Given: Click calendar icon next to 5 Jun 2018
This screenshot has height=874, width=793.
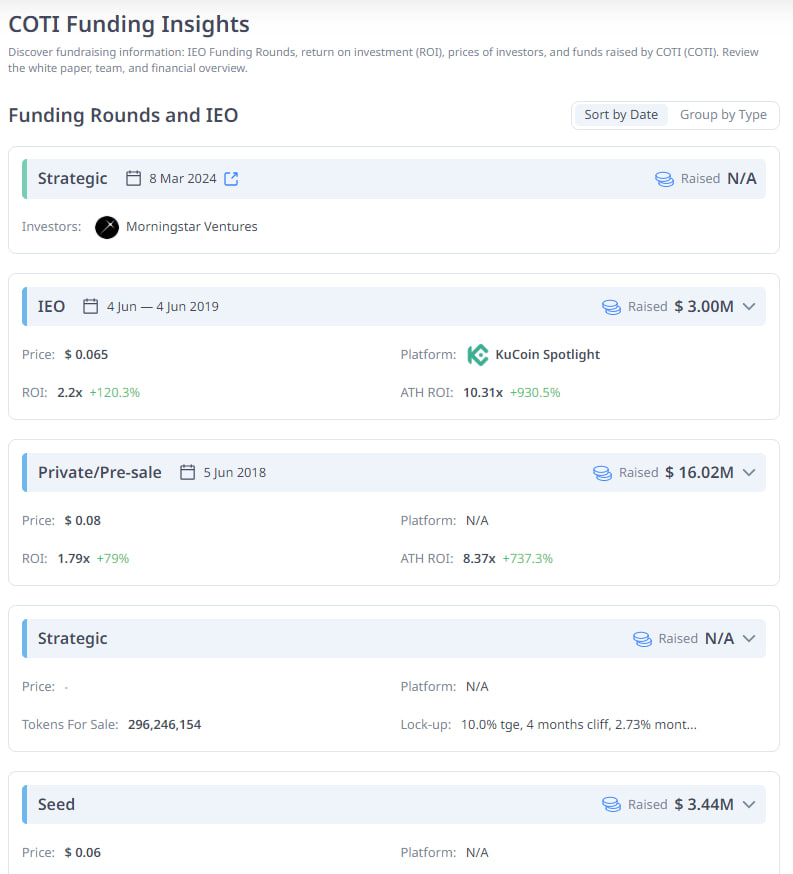Looking at the screenshot, I should 187,473.
